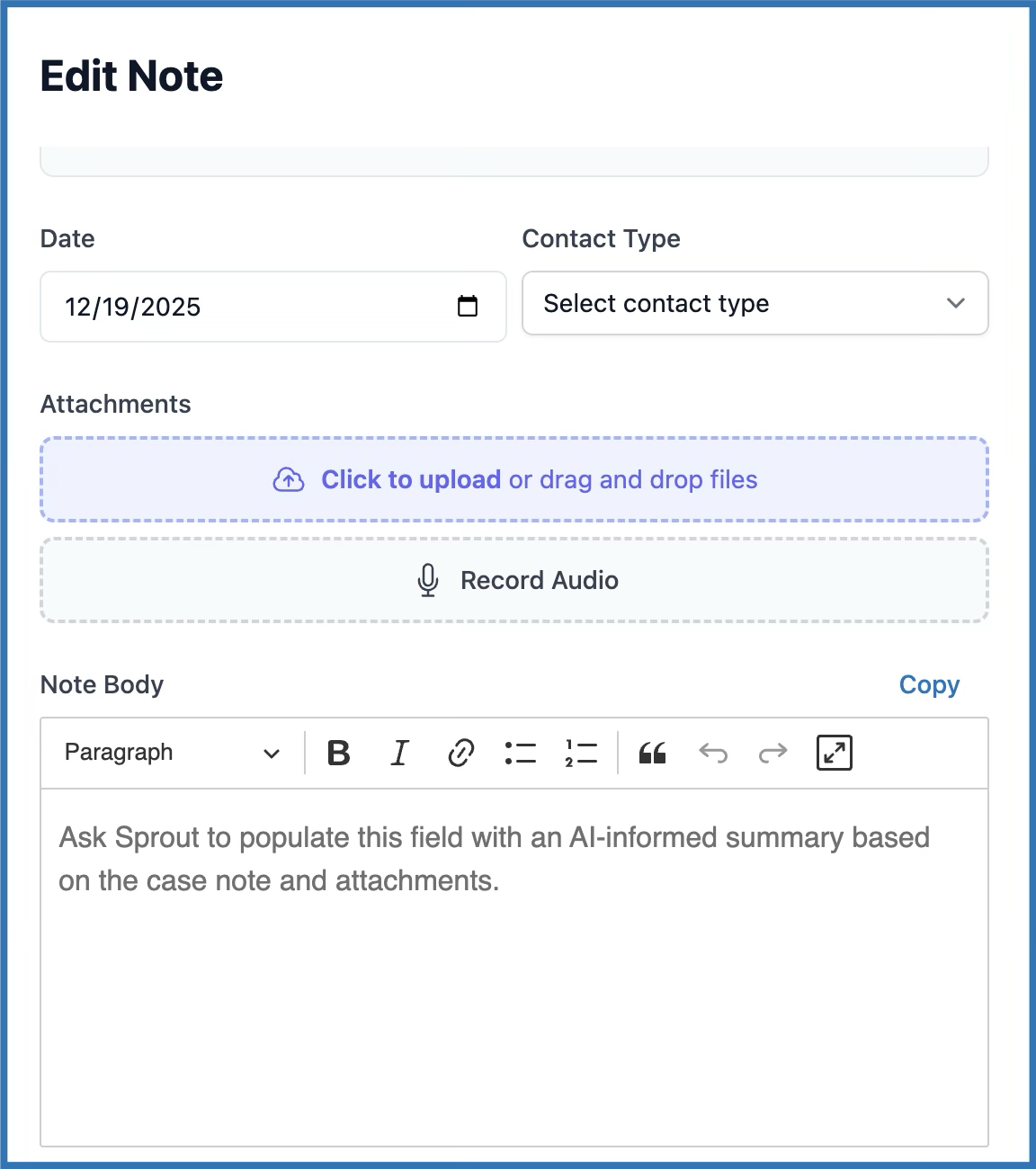
Task: Redo the last undone edit
Action: pyautogui.click(x=773, y=753)
